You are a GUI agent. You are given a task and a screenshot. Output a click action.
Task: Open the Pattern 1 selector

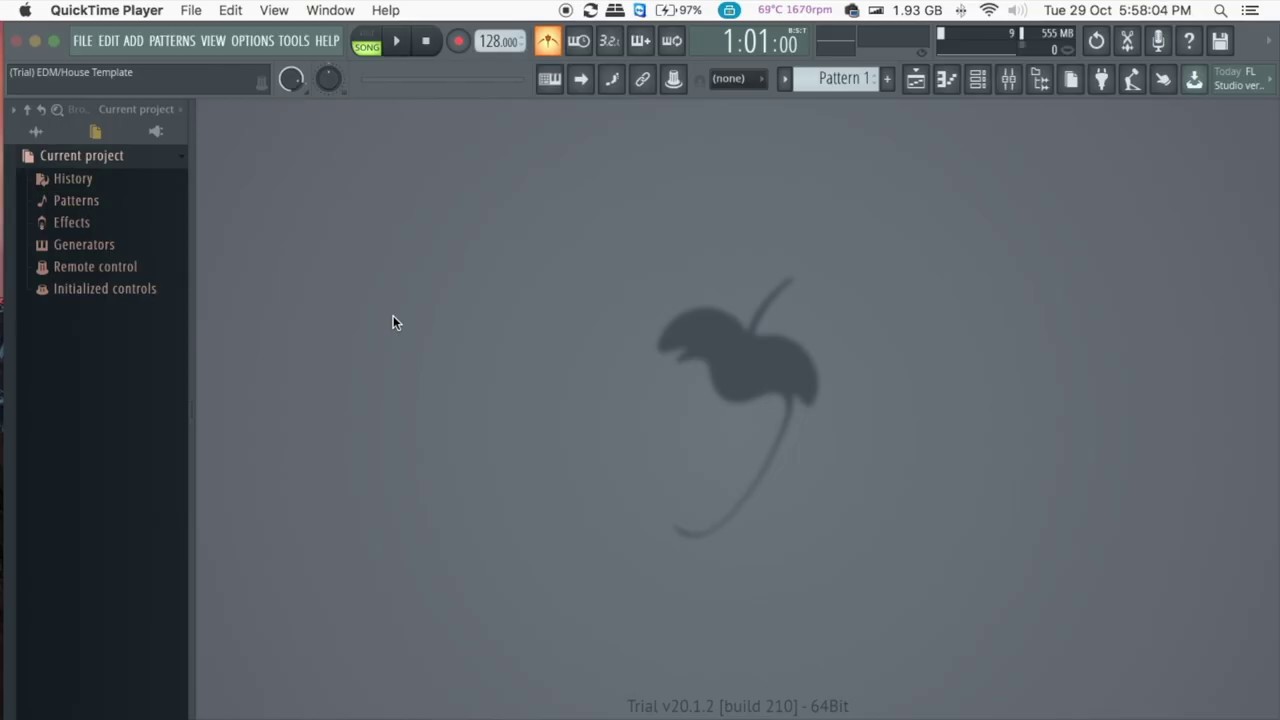tap(836, 79)
